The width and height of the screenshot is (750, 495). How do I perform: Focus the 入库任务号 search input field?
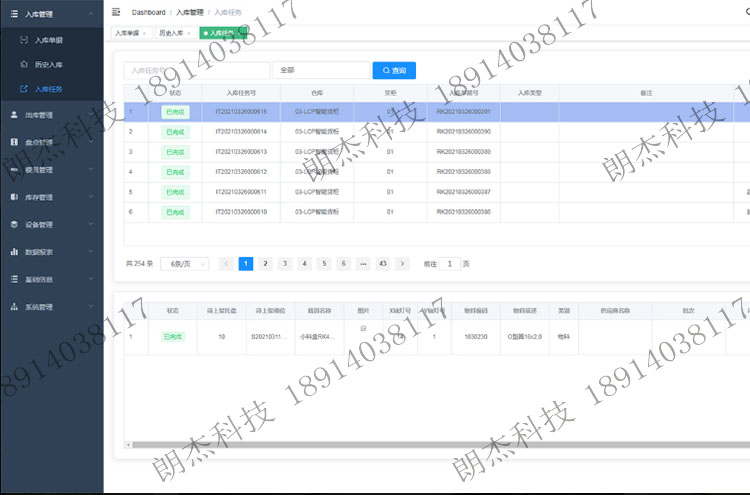pyautogui.click(x=196, y=71)
